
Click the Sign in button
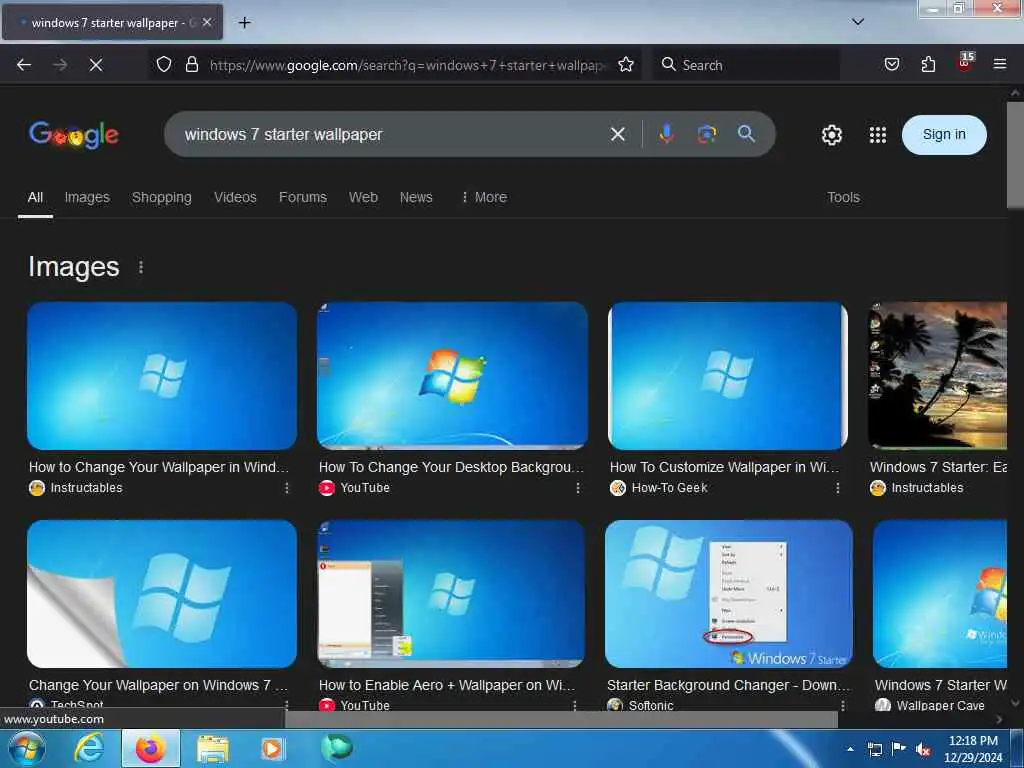(944, 135)
